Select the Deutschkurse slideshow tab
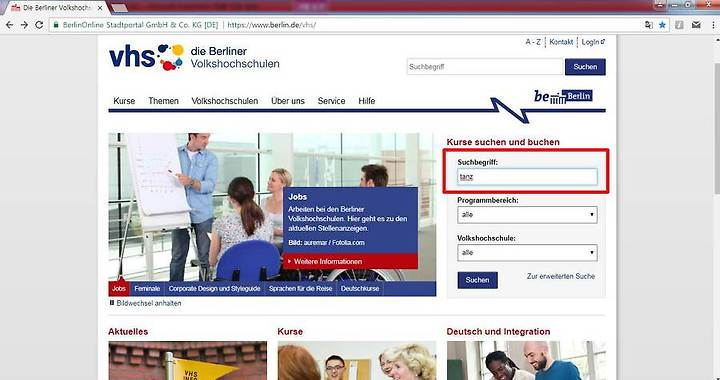Screen dimensions: 720x380 pos(360,289)
